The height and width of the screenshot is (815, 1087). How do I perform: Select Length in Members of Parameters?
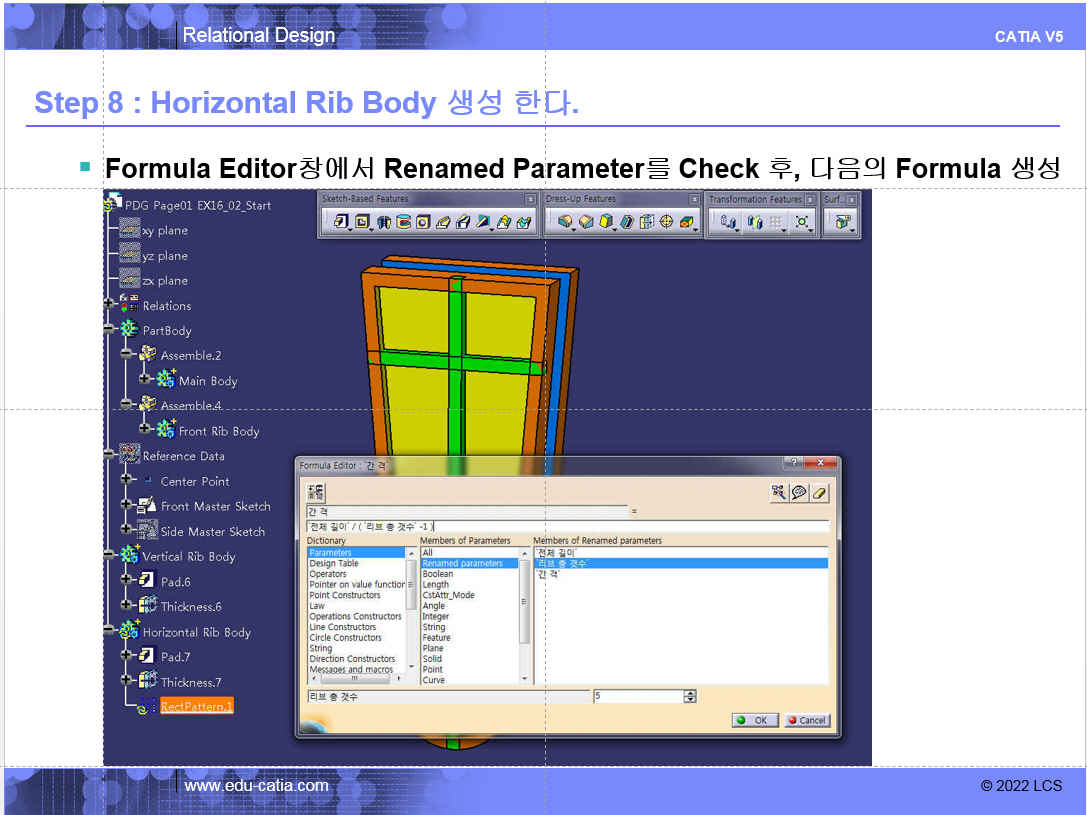tap(436, 584)
